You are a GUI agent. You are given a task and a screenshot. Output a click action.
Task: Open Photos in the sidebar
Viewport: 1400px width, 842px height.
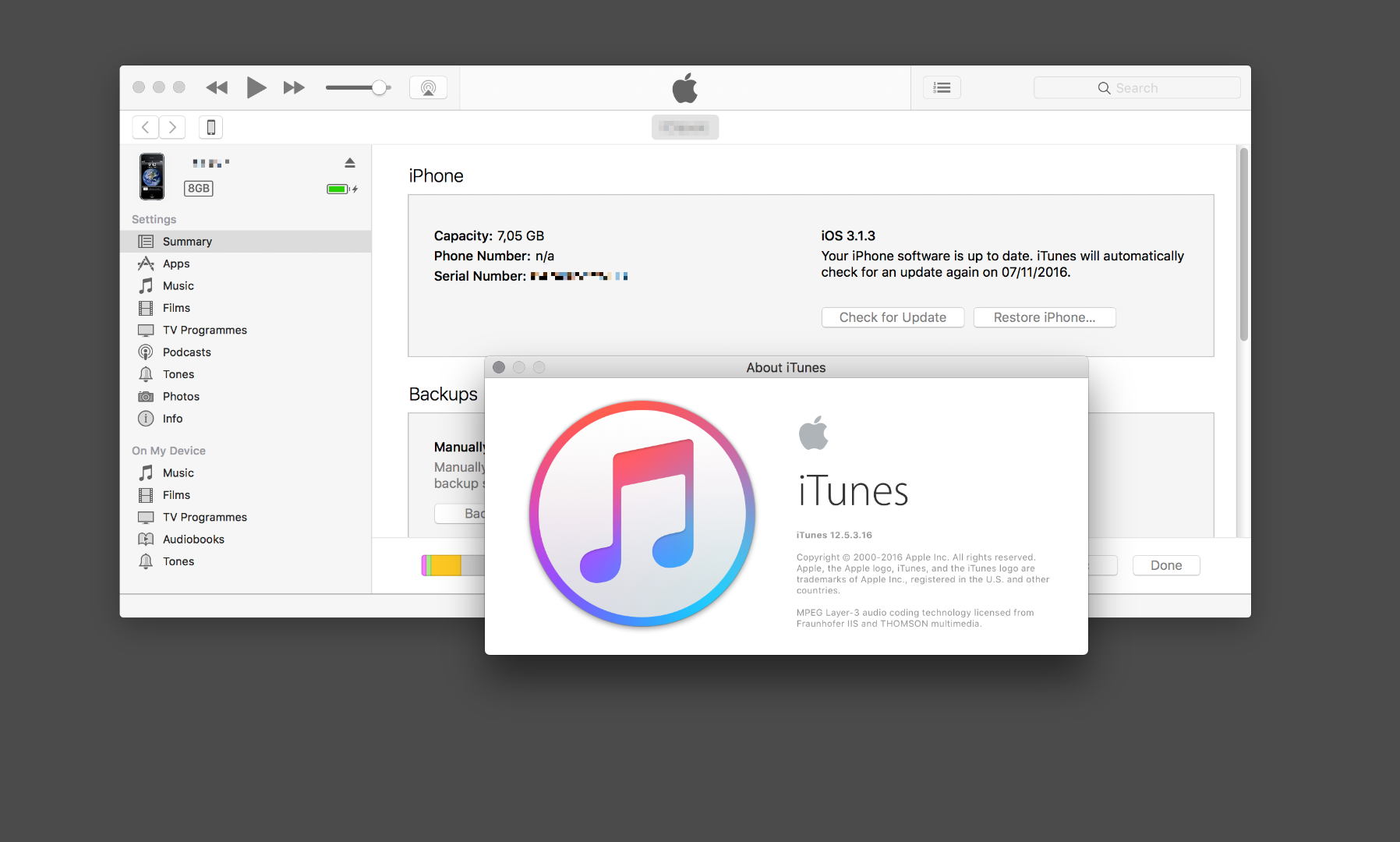click(246, 396)
